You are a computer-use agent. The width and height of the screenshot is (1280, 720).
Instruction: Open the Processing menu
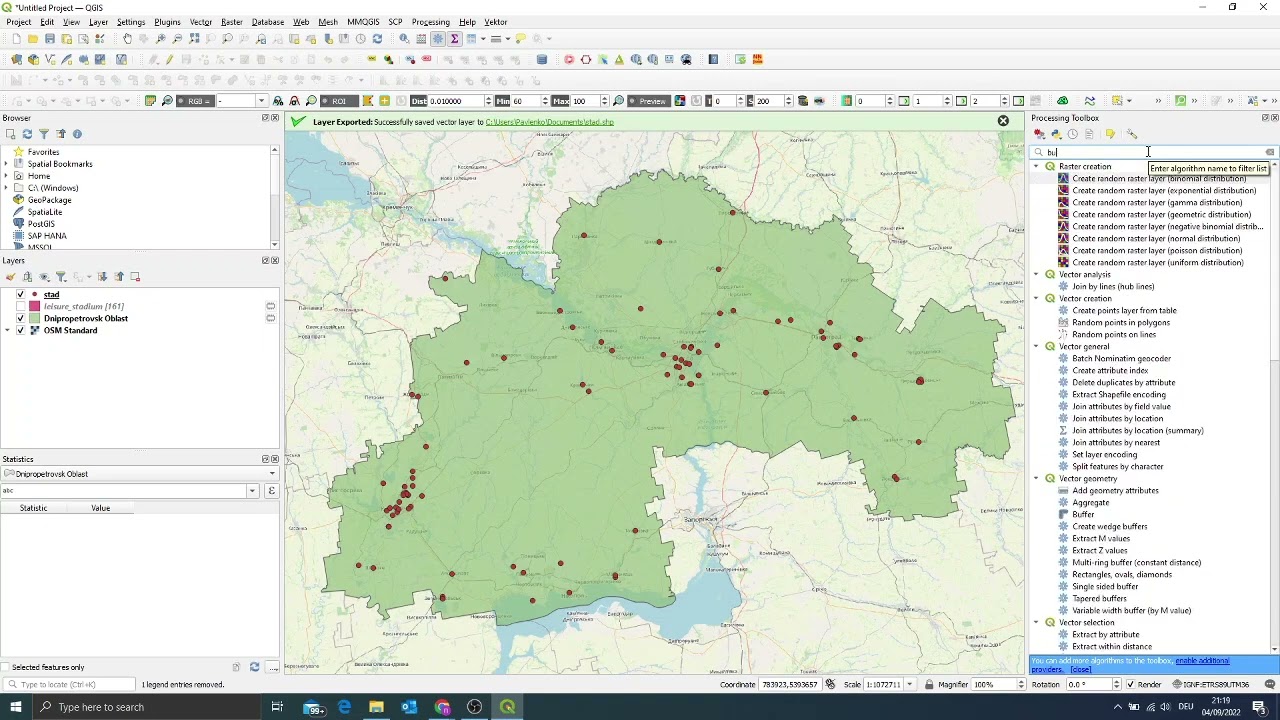tap(430, 22)
